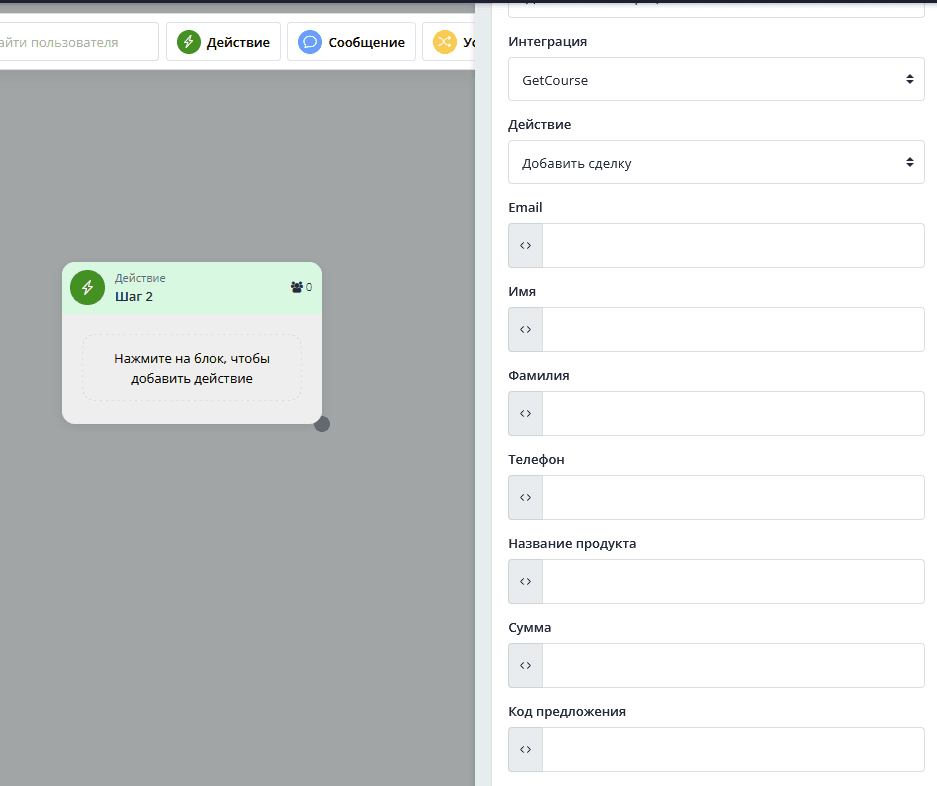The height and width of the screenshot is (786, 937).
Task: Add a Действие block from toolbar
Action: pyautogui.click(x=223, y=42)
